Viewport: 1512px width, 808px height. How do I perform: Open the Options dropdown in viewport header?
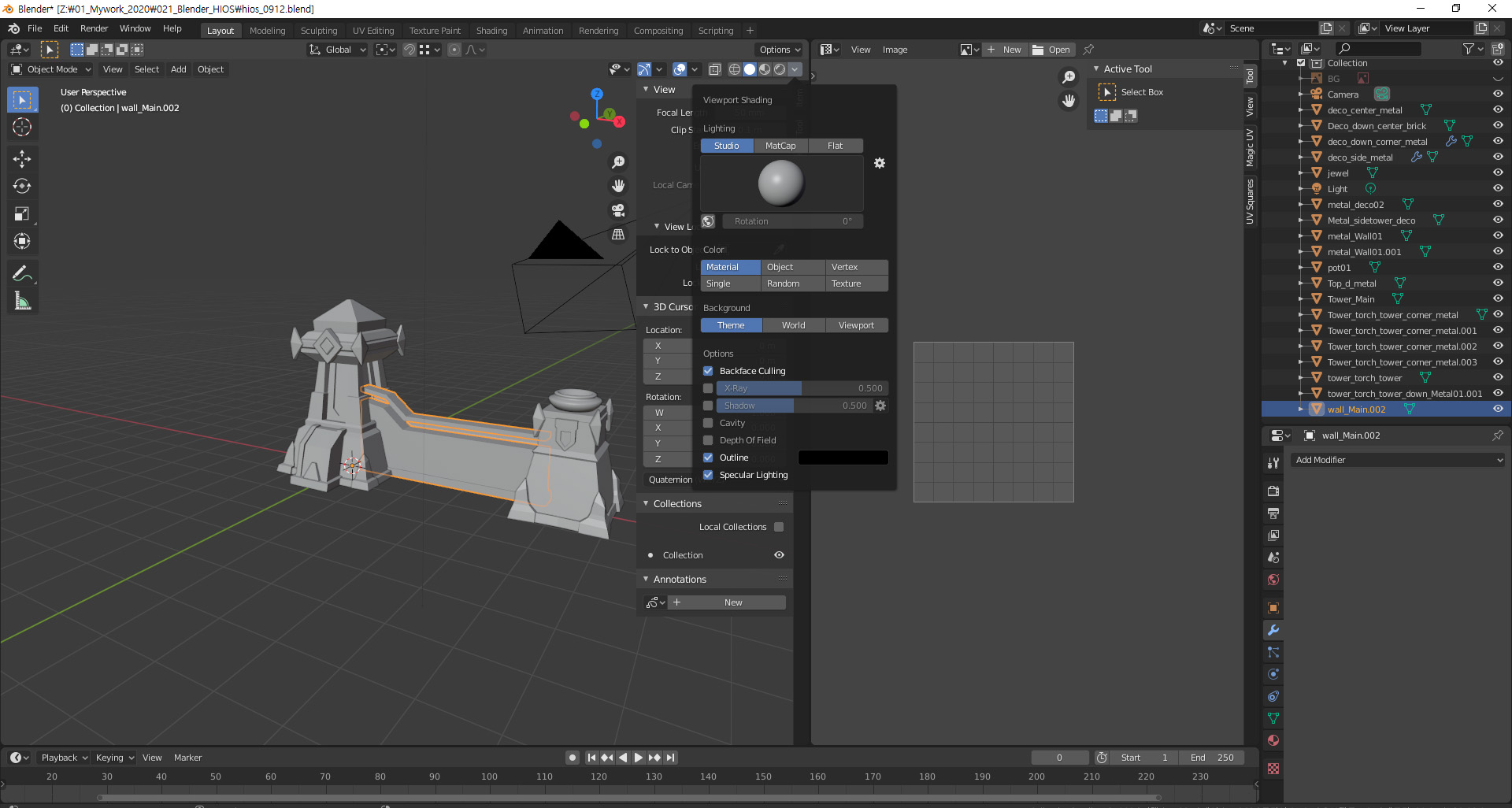coord(780,50)
